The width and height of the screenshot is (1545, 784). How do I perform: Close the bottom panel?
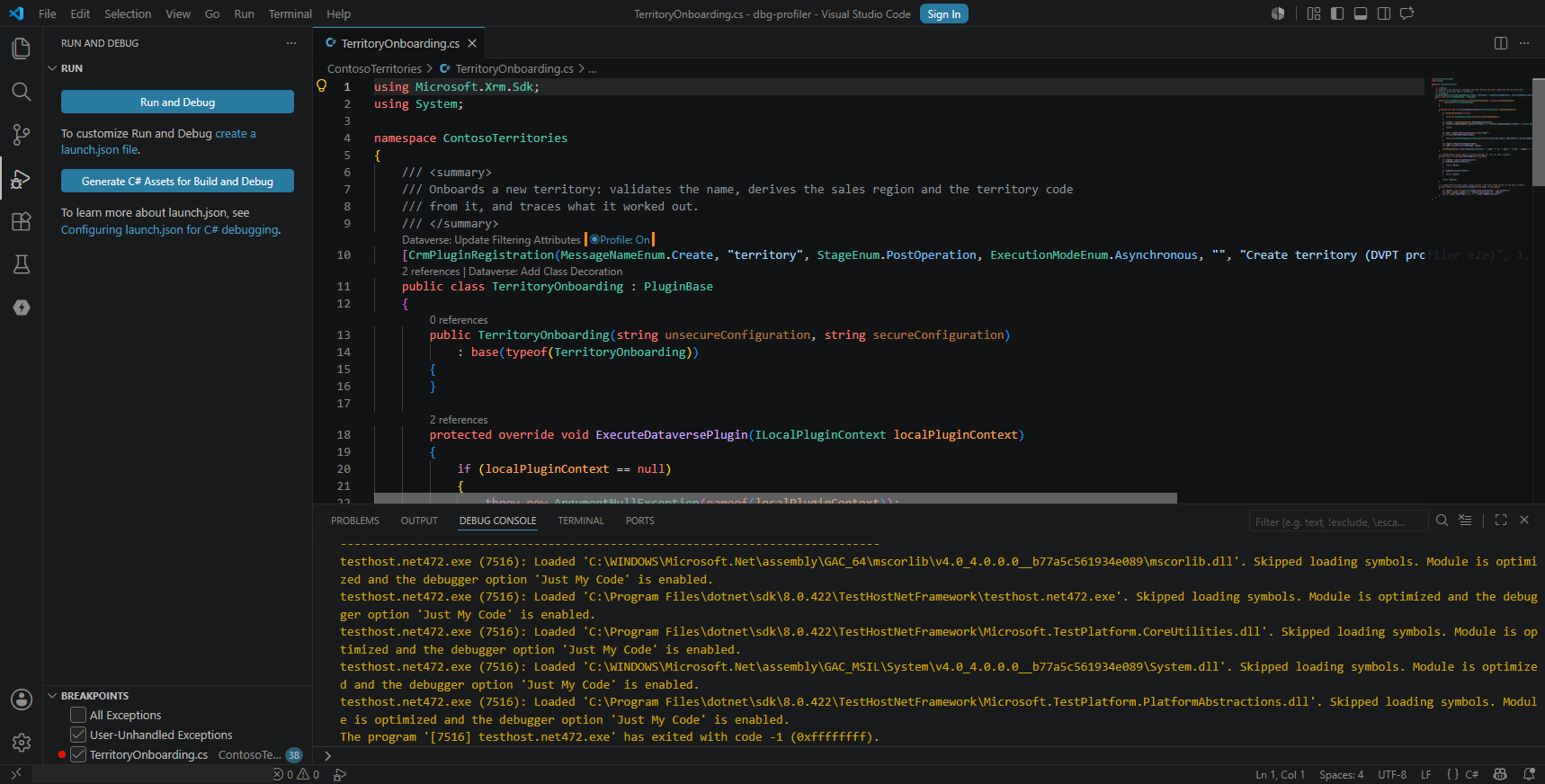1524,520
